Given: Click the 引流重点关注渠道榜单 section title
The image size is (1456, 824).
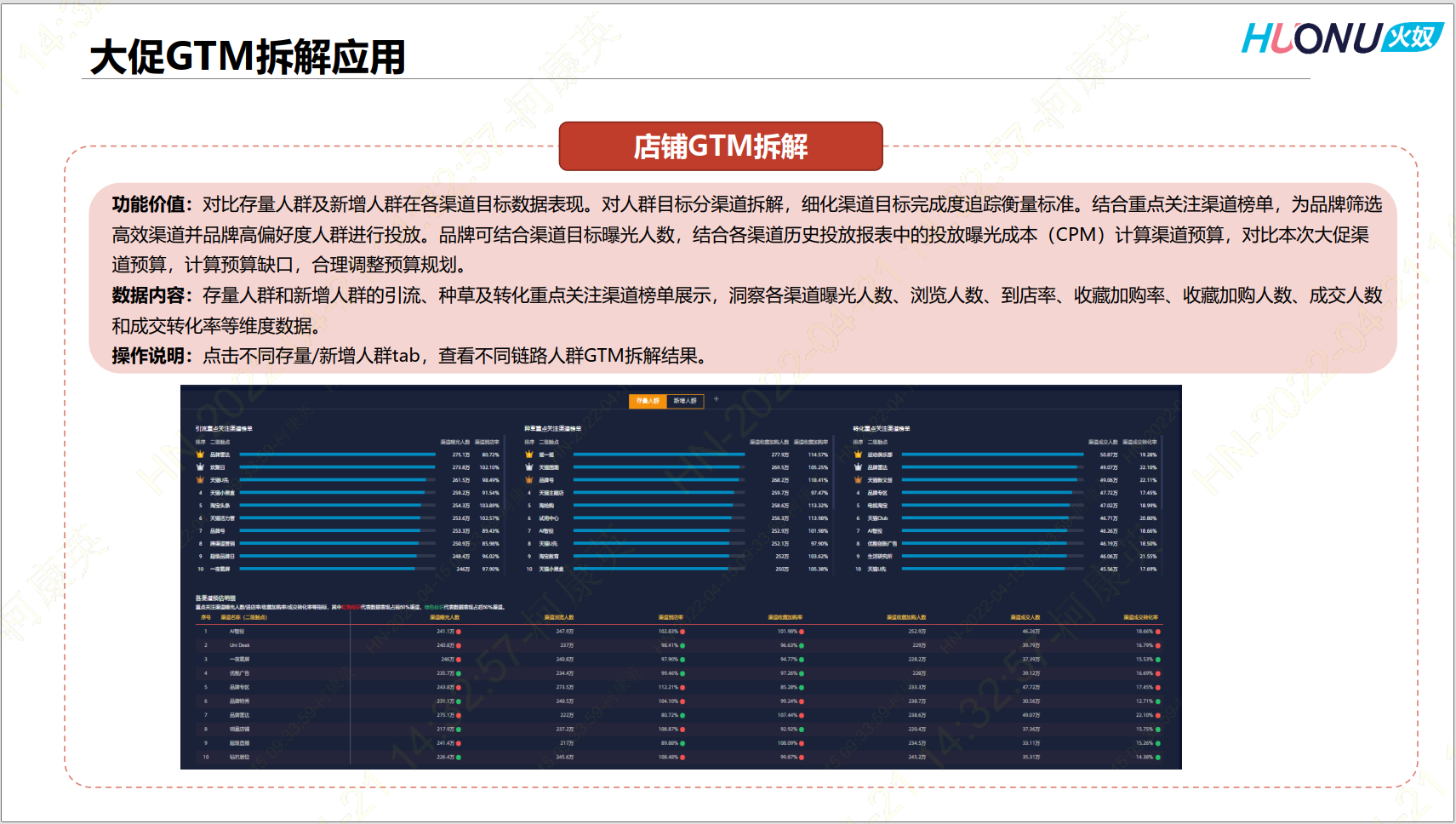Looking at the screenshot, I should point(224,428).
